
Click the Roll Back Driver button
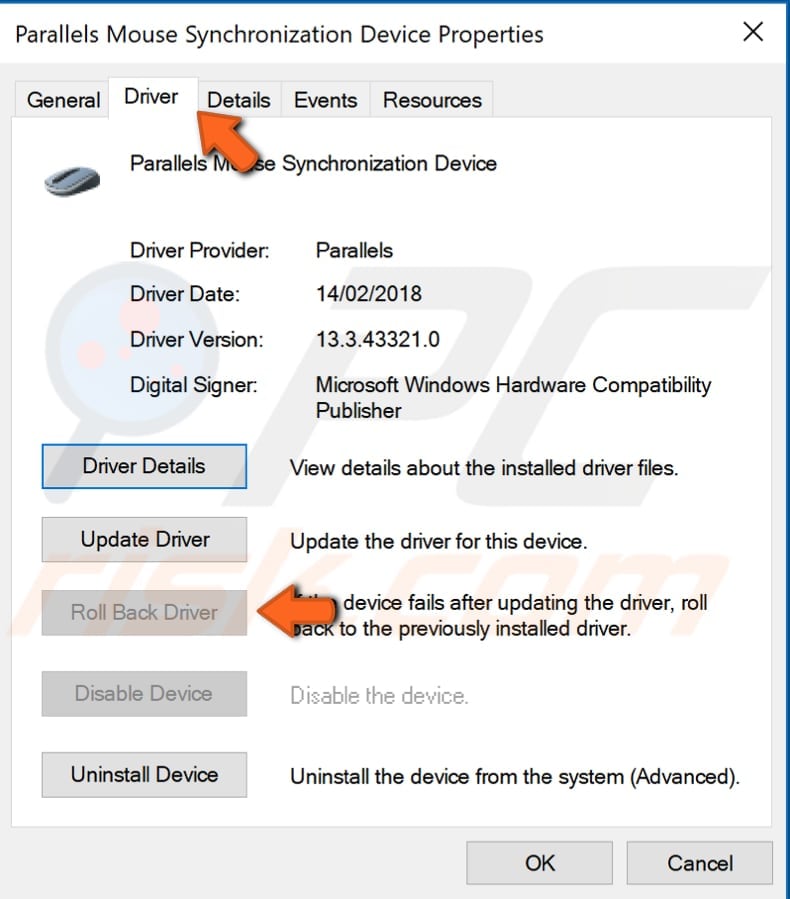pyautogui.click(x=144, y=613)
